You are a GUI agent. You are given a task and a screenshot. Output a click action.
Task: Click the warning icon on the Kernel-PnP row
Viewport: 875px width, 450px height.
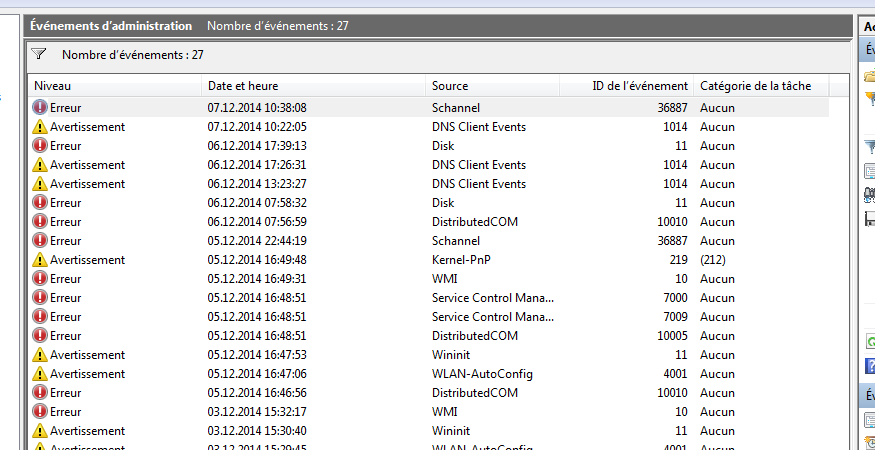40,260
